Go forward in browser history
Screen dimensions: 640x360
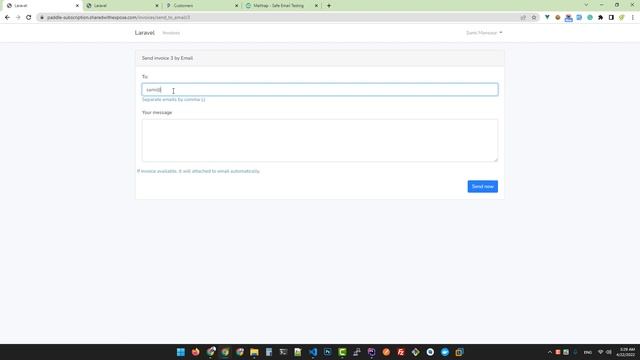tap(18, 18)
